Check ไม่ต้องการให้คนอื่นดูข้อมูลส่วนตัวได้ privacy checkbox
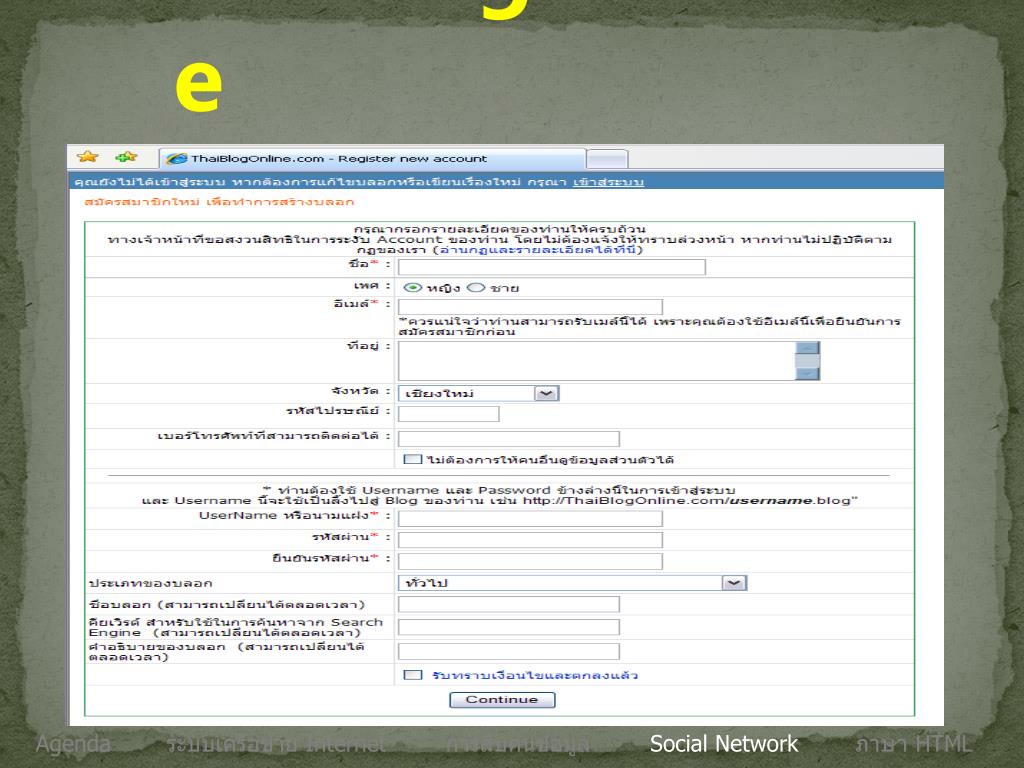This screenshot has width=1024, height=768. click(413, 459)
